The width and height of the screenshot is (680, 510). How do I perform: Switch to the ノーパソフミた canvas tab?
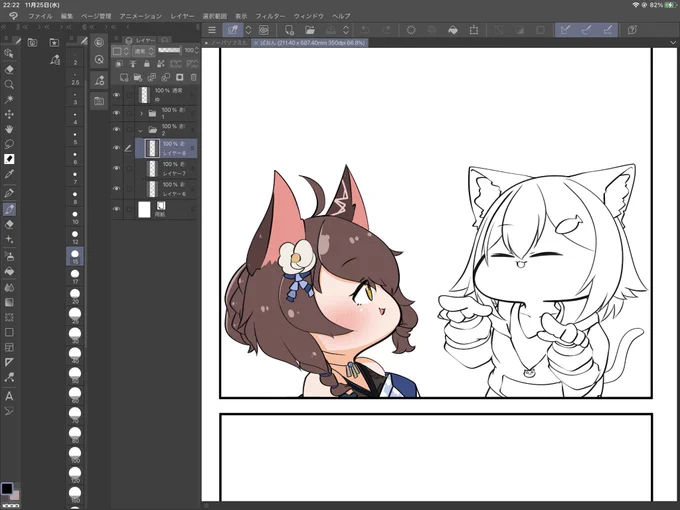point(229,42)
